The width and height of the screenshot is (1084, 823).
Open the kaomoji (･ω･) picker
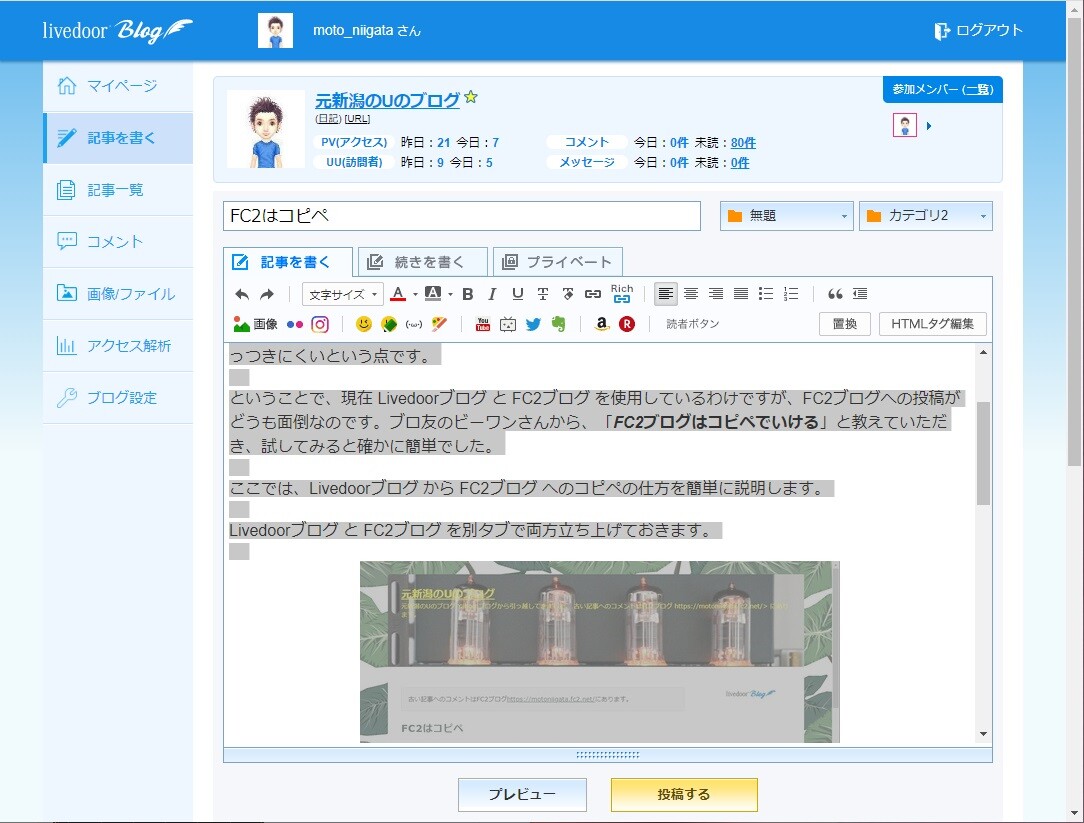413,324
